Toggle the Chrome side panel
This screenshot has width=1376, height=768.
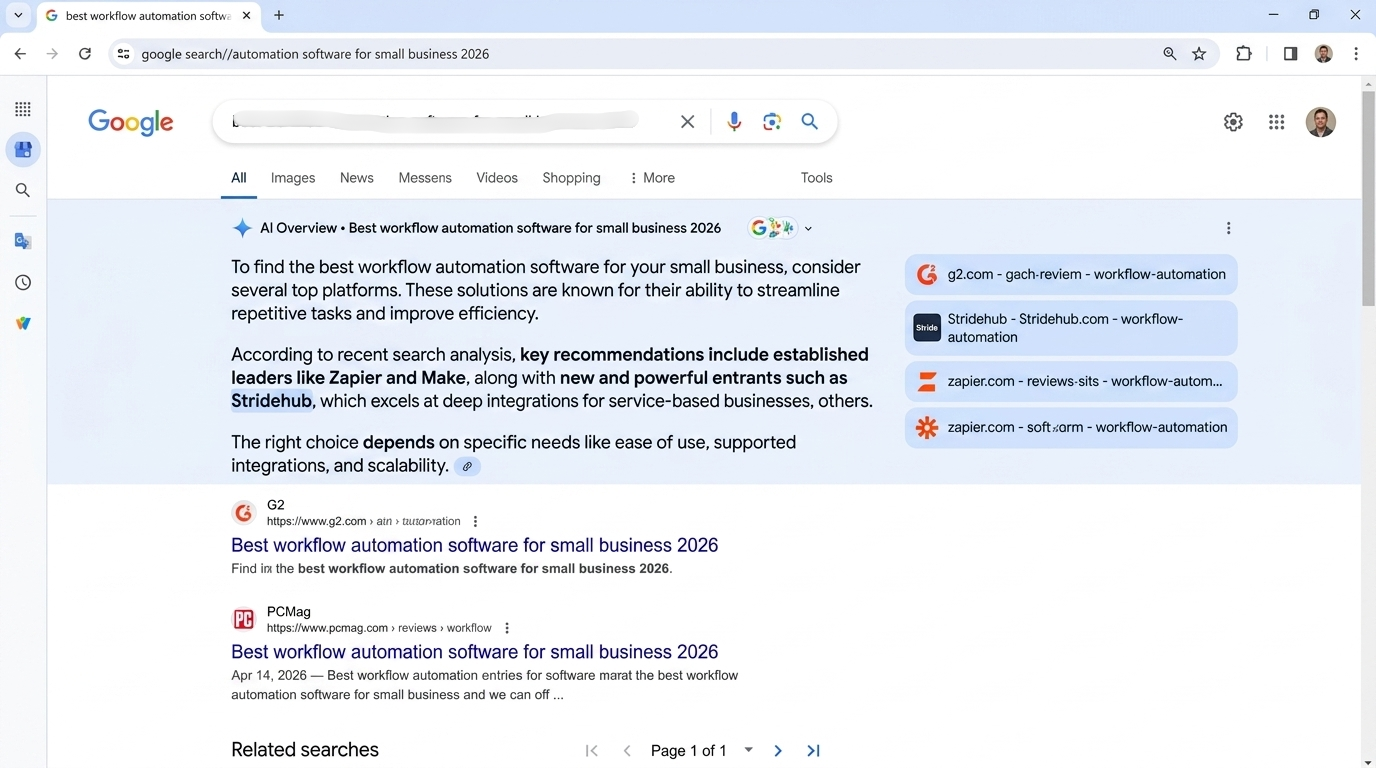pyautogui.click(x=1290, y=54)
